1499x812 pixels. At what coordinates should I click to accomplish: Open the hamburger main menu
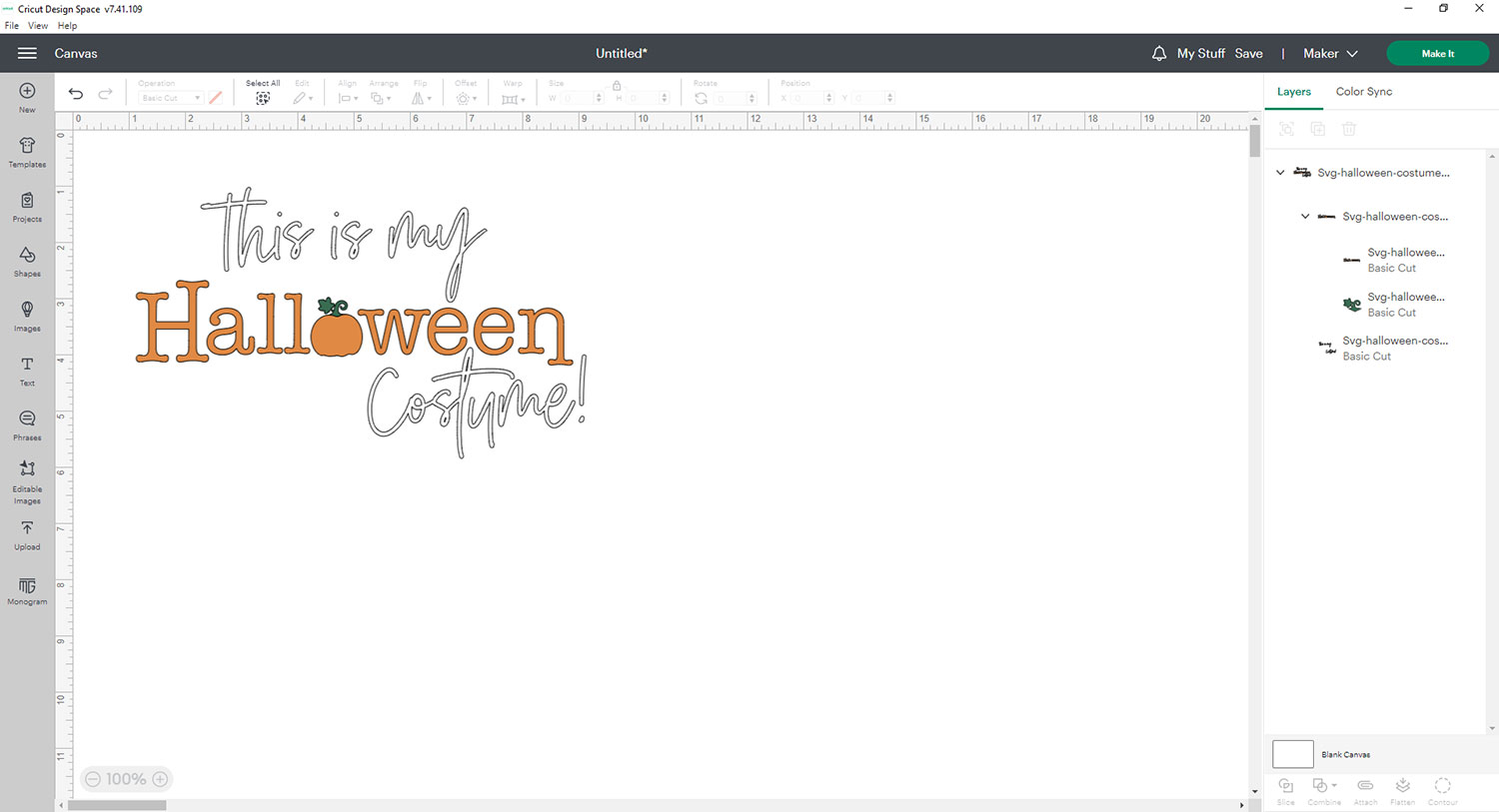27,53
